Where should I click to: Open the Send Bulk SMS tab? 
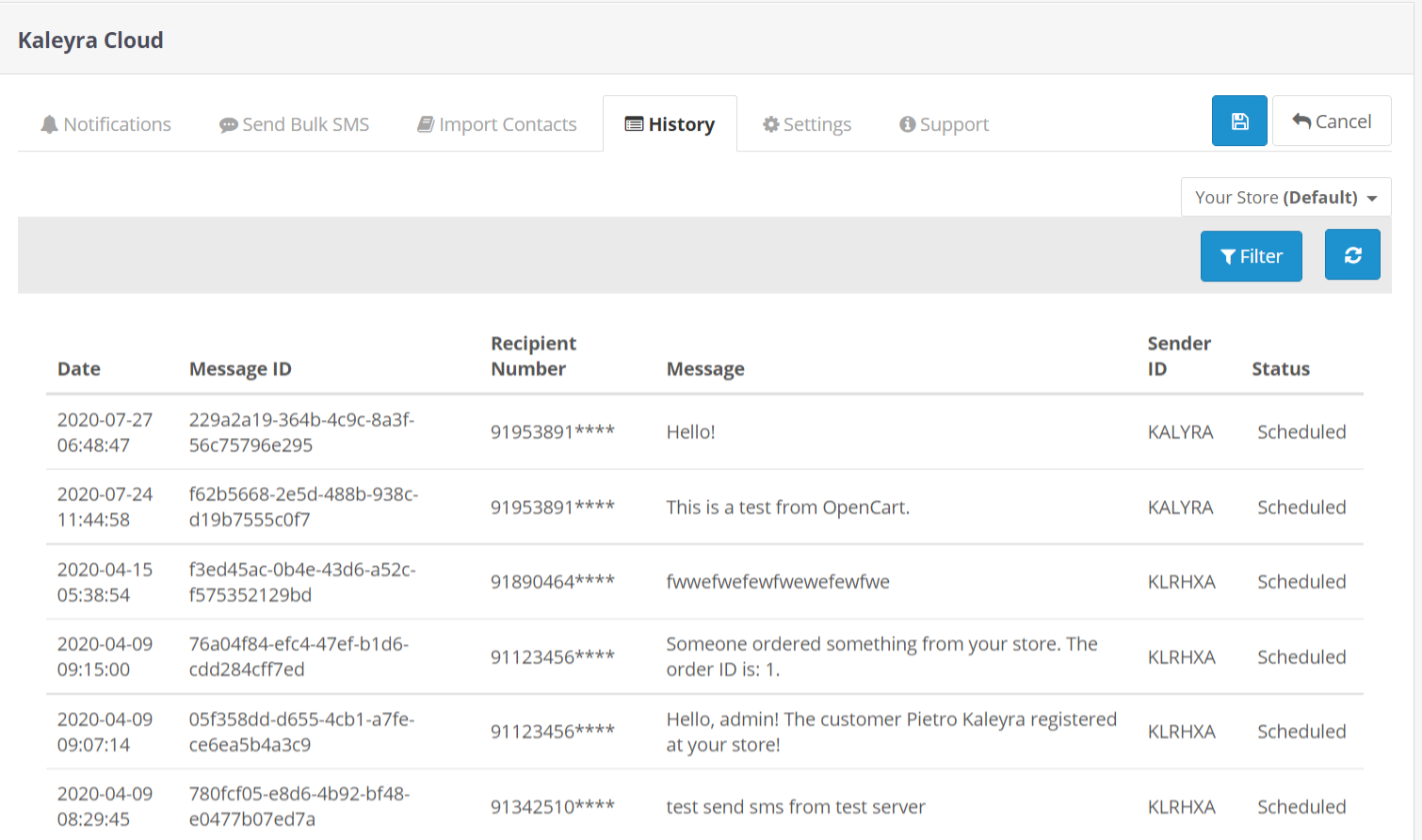point(294,124)
